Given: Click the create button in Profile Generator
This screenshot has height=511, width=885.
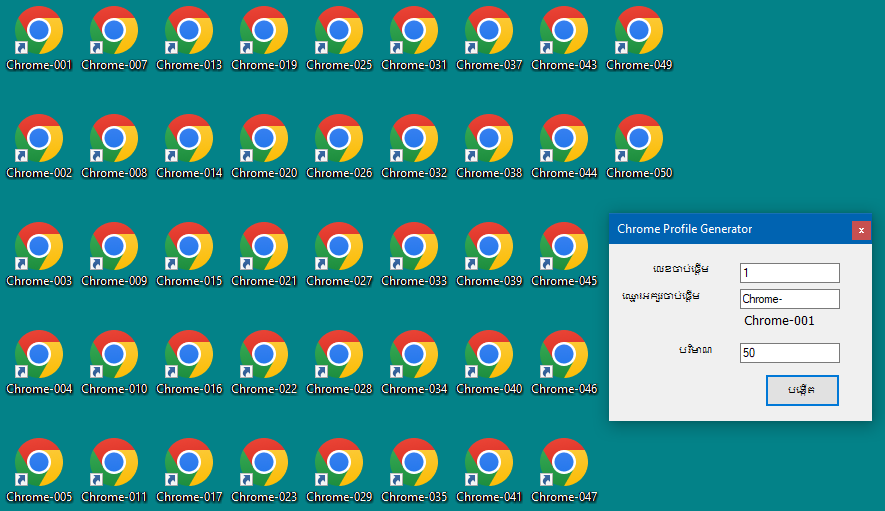Looking at the screenshot, I should coord(802,390).
